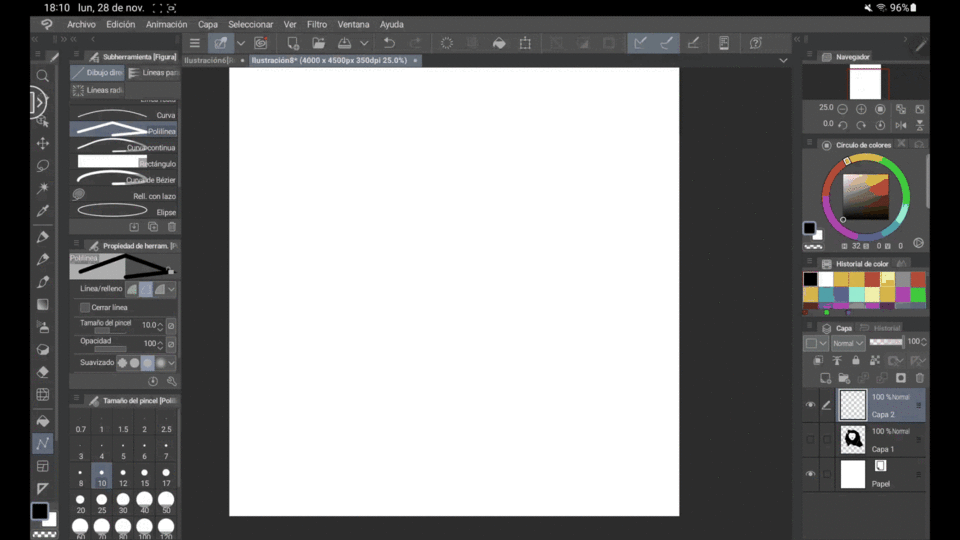Image resolution: width=960 pixels, height=540 pixels.
Task: Click the Undo arrow in command bar
Action: click(389, 43)
